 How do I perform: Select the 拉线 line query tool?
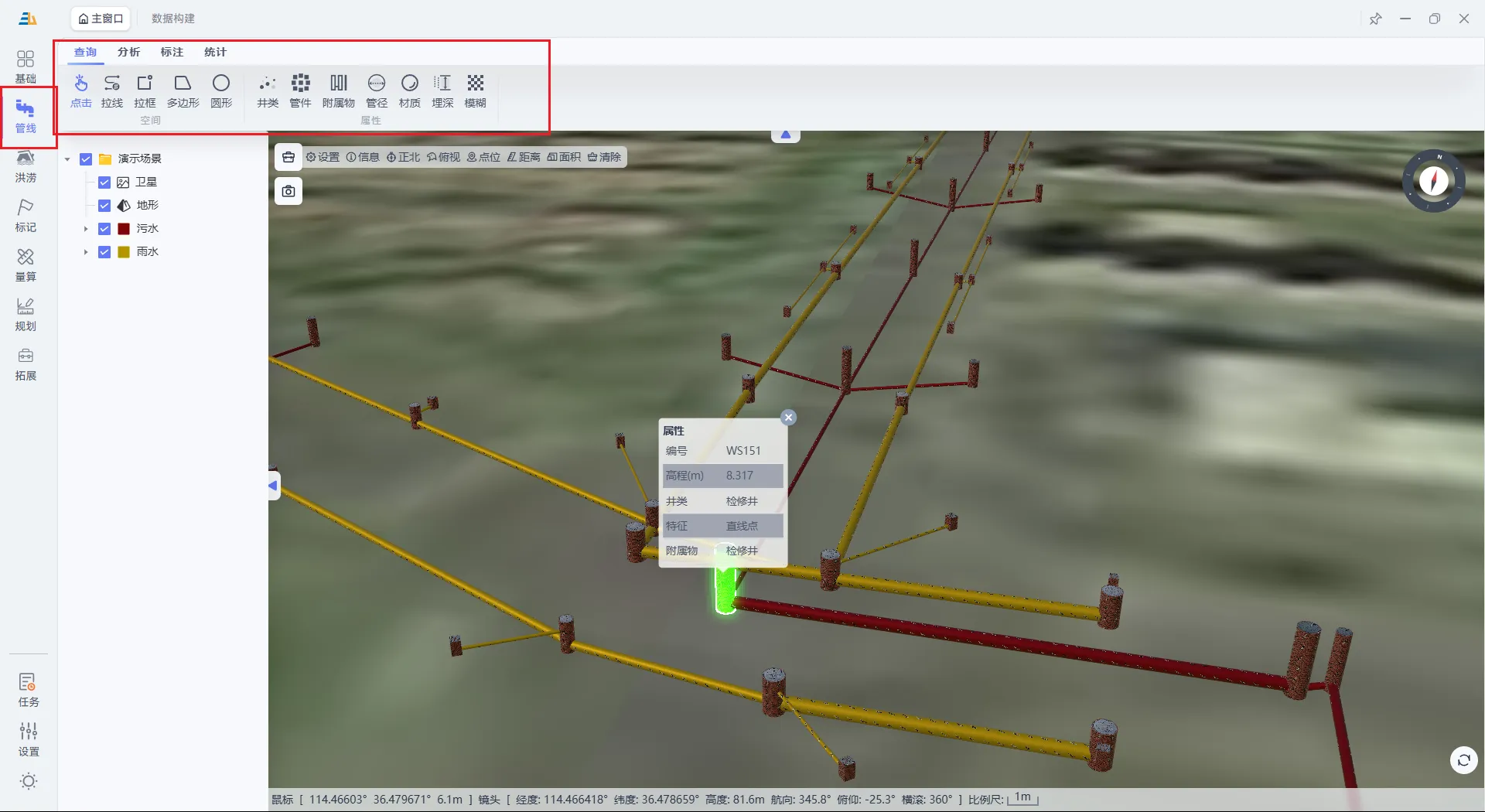[112, 91]
